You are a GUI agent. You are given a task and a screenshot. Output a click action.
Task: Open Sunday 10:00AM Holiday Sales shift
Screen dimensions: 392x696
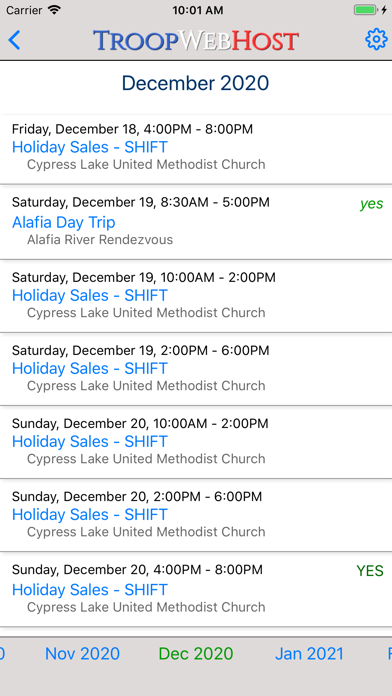(x=196, y=443)
